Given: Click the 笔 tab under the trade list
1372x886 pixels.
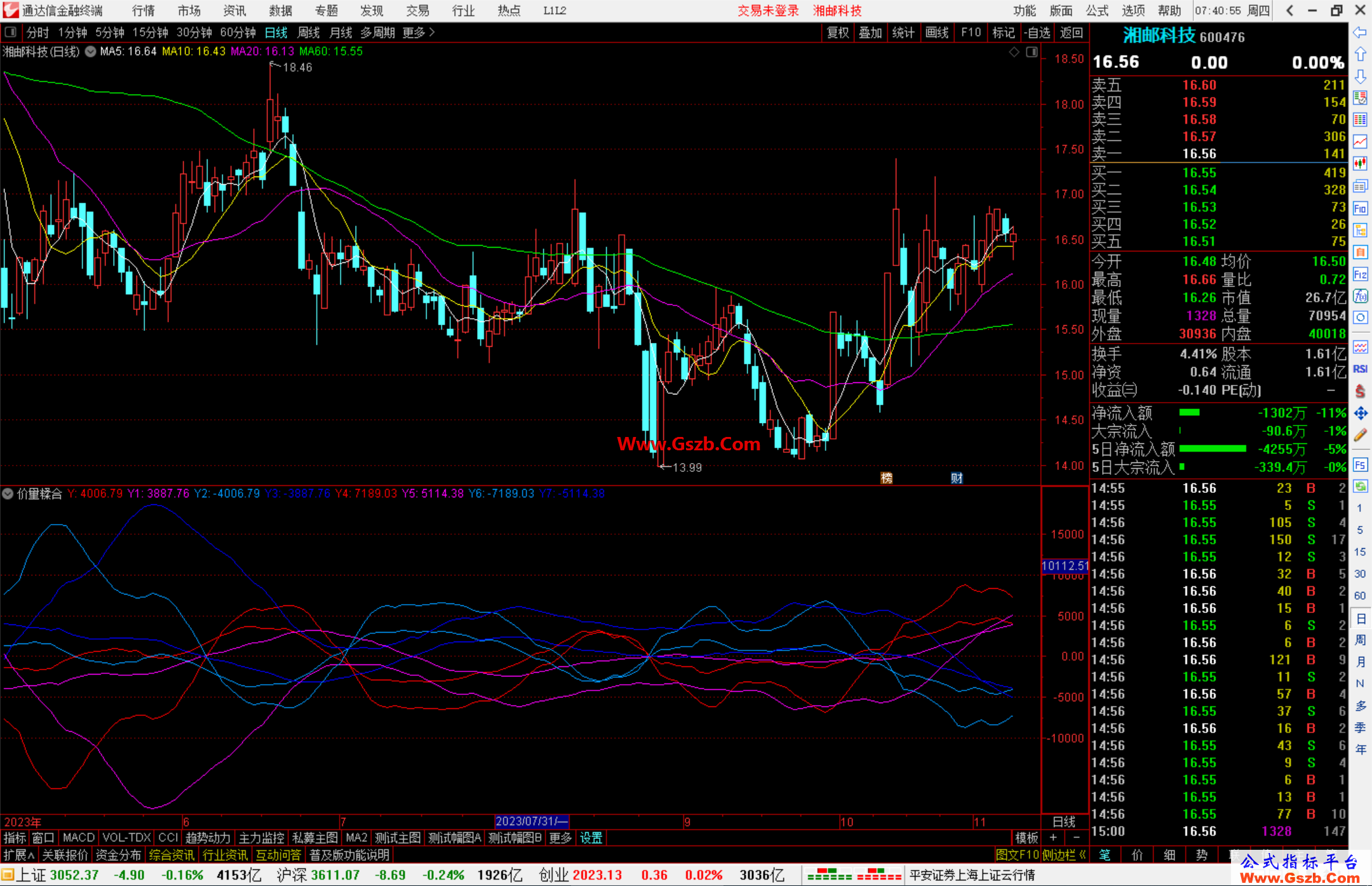Looking at the screenshot, I should pyautogui.click(x=1105, y=855).
